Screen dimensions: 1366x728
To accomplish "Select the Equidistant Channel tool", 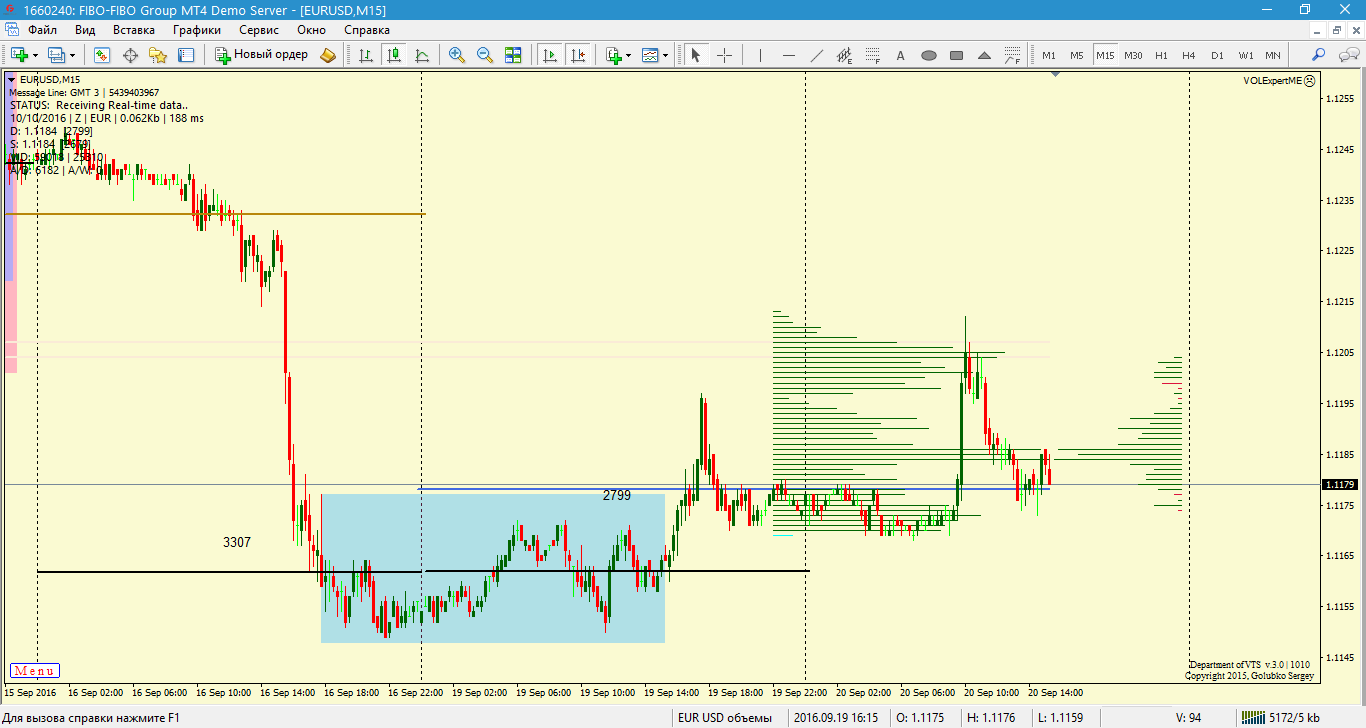I will pyautogui.click(x=845, y=55).
